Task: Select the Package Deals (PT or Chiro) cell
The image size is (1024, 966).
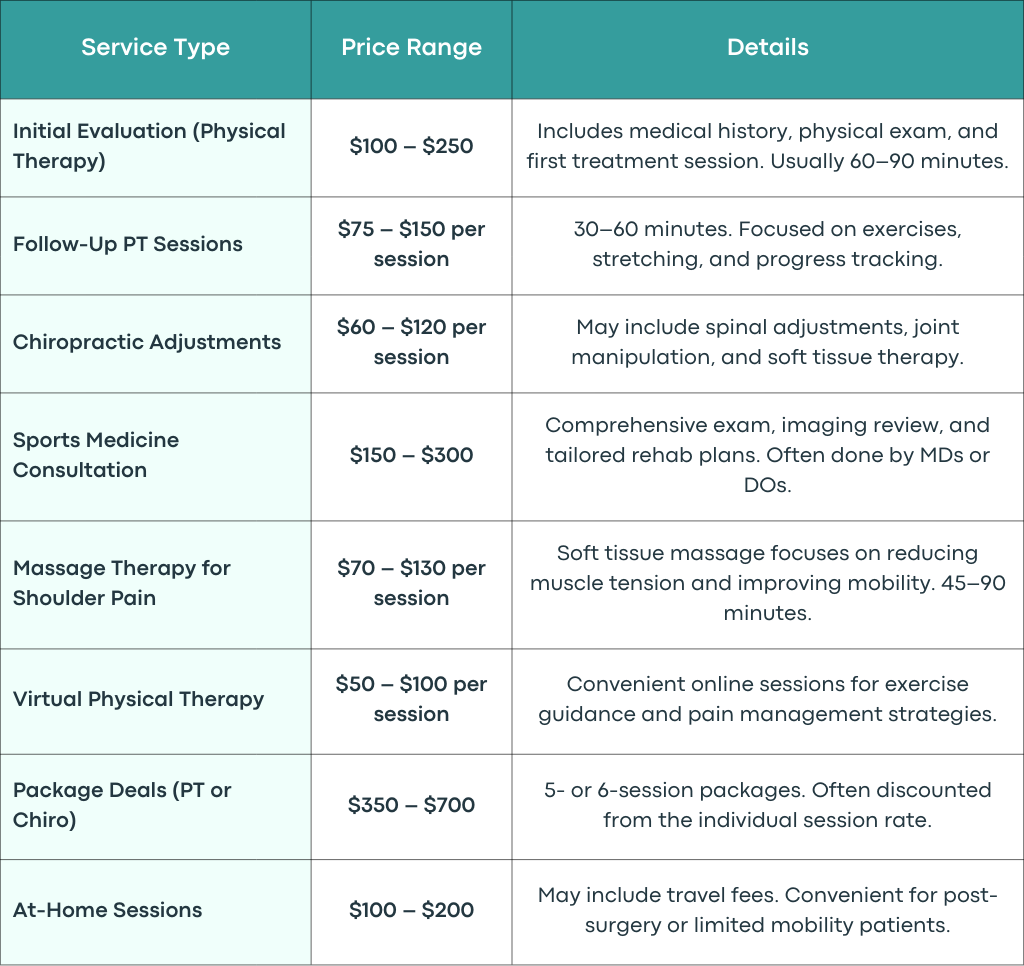Action: point(155,807)
